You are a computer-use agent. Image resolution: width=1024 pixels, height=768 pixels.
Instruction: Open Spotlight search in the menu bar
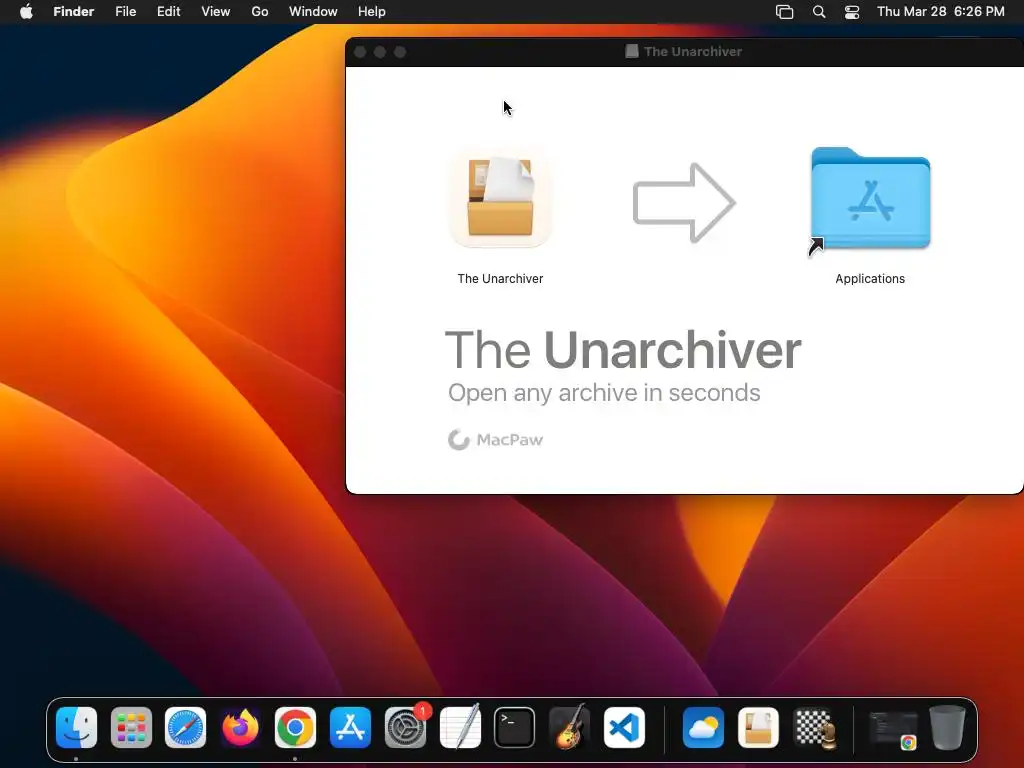click(x=819, y=12)
